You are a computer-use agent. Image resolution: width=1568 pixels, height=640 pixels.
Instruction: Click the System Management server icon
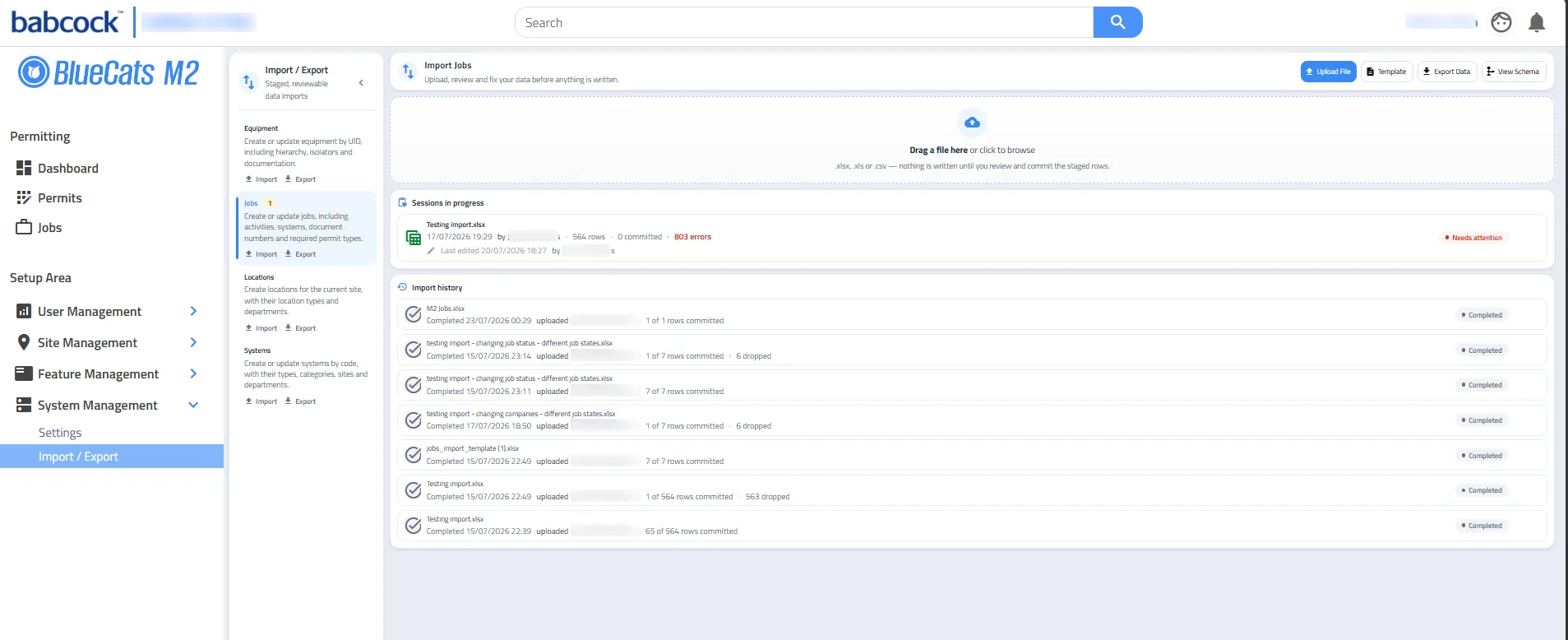pyautogui.click(x=24, y=405)
